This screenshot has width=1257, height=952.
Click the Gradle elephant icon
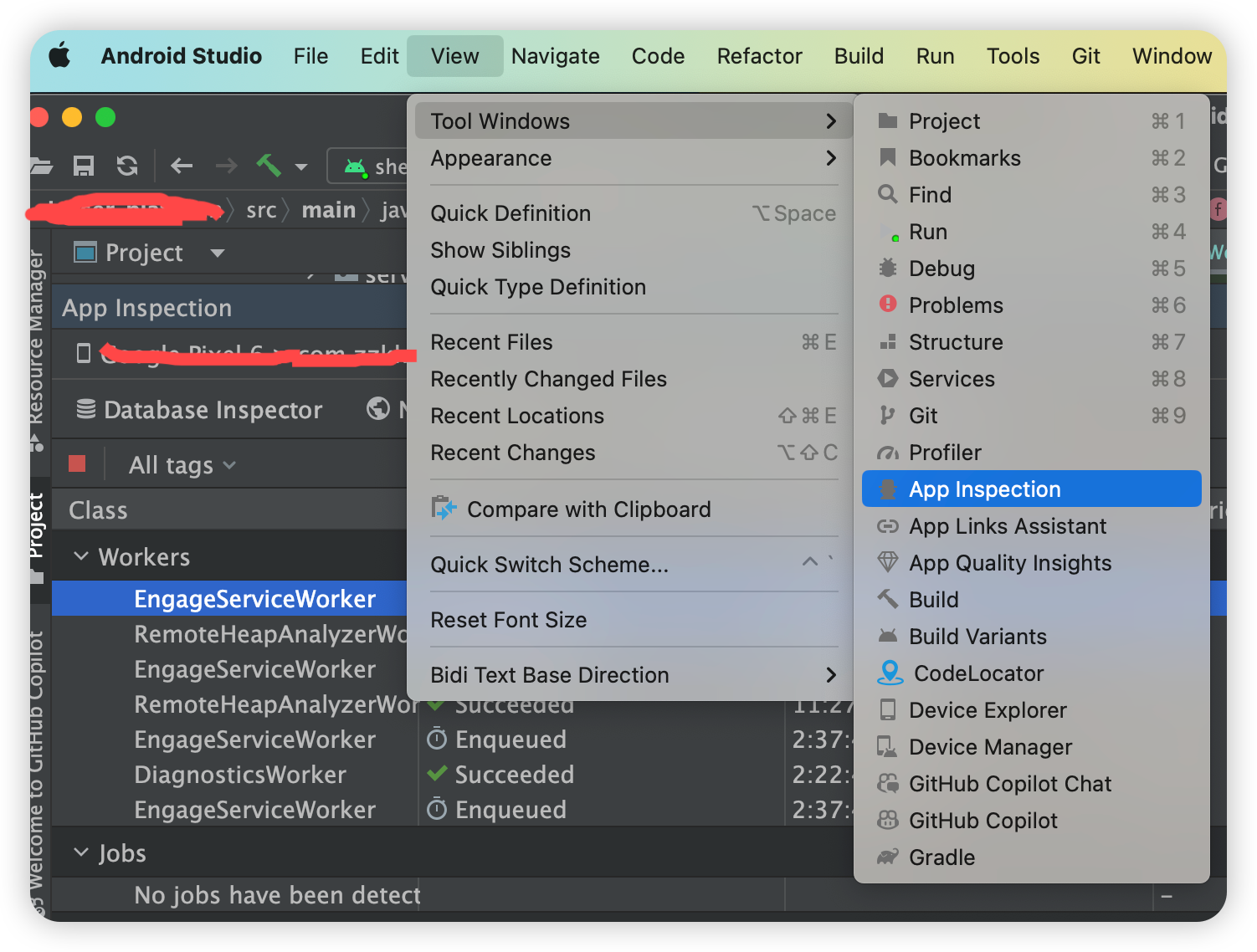(887, 857)
